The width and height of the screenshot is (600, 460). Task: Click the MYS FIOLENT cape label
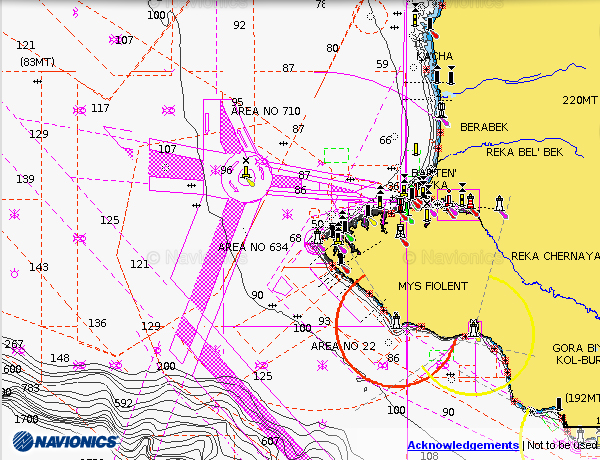[x=433, y=286]
